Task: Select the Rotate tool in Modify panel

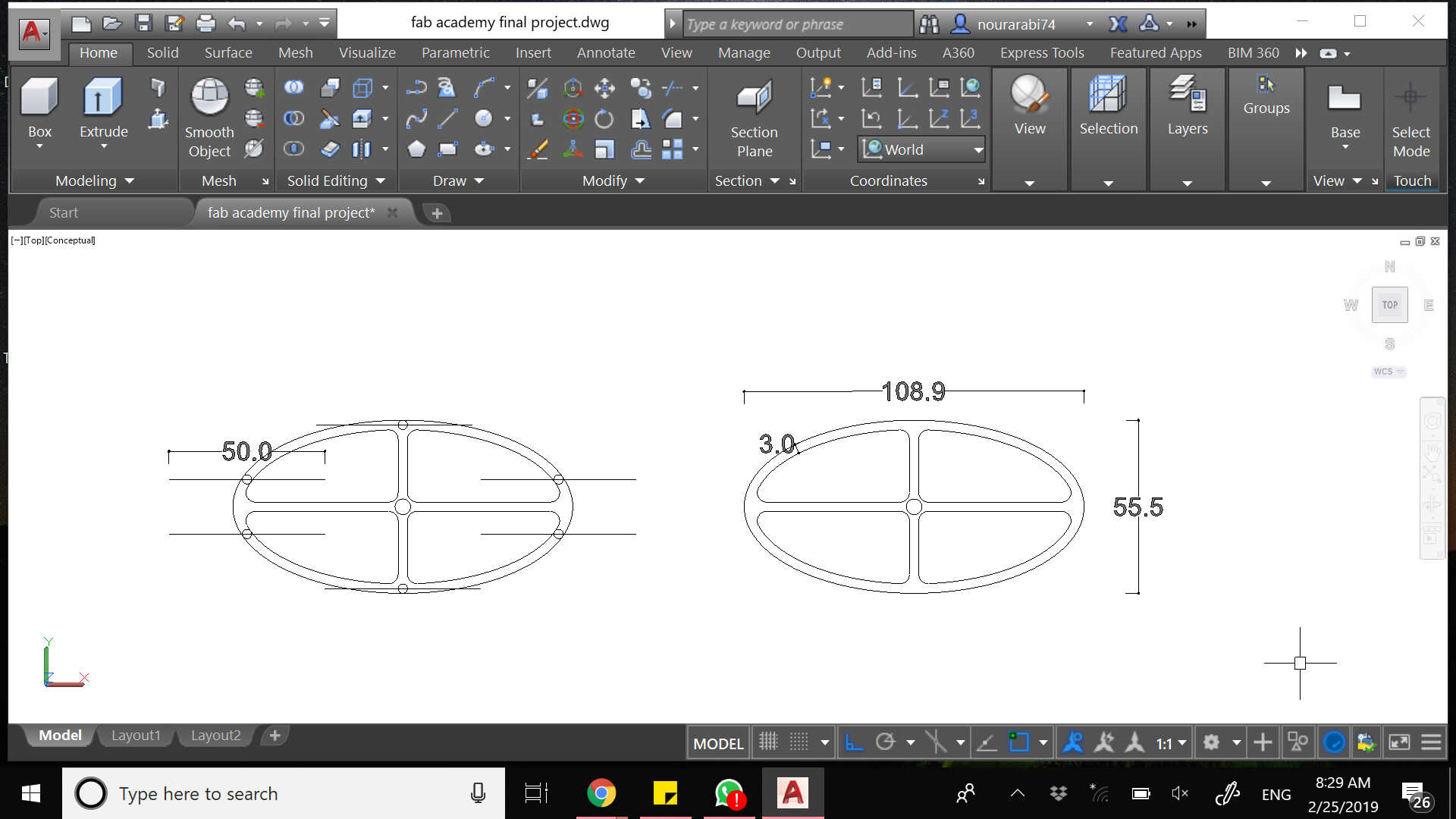Action: (604, 119)
